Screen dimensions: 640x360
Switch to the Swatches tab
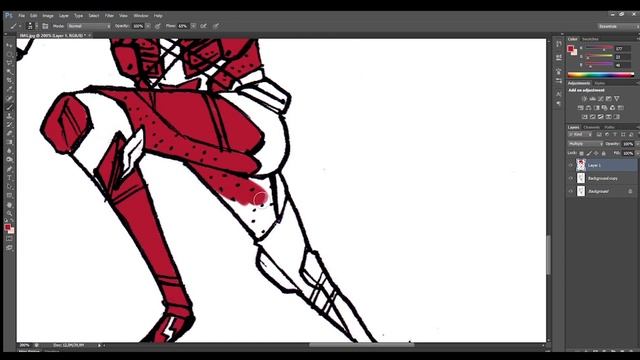pyautogui.click(x=590, y=39)
